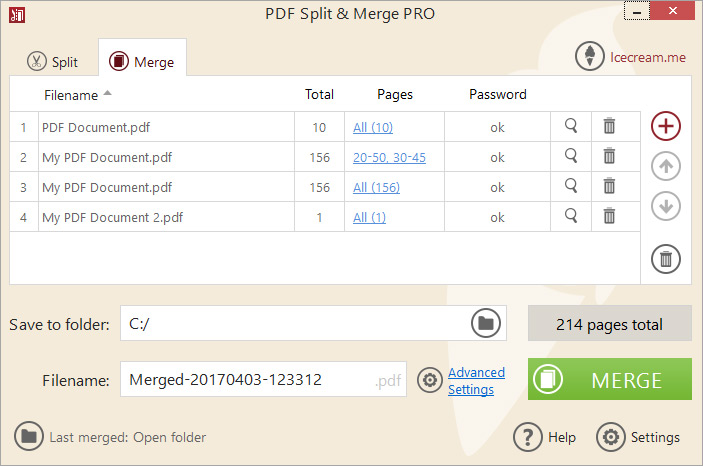This screenshot has height=466, width=703.
Task: Browse the save folder with folder icon
Action: 486,323
